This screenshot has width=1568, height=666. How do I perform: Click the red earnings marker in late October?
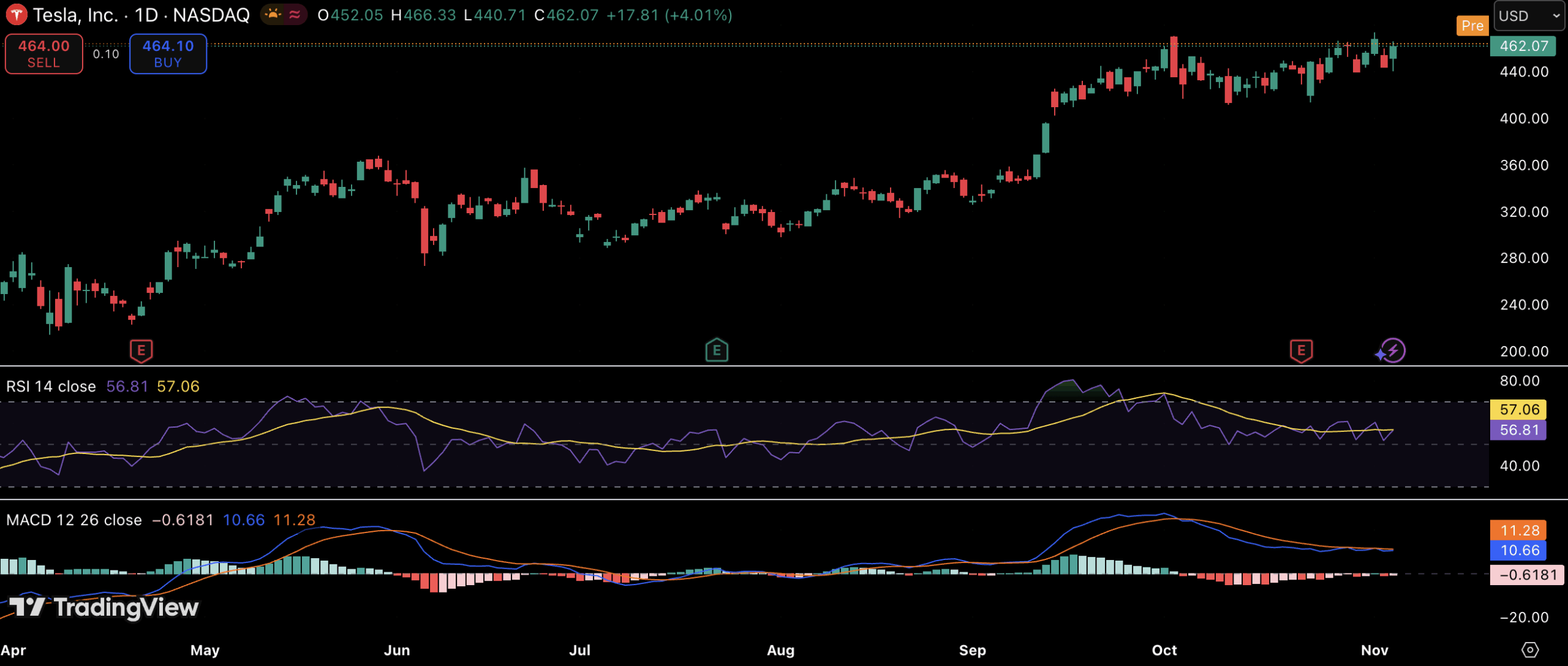1301,350
